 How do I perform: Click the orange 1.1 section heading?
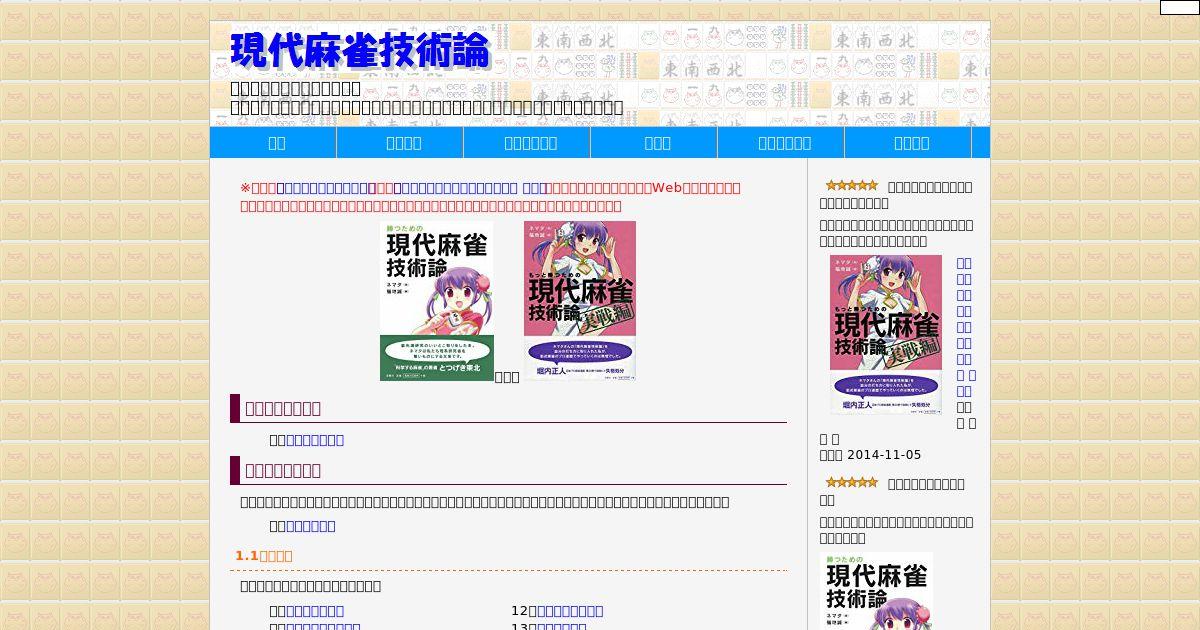(264, 556)
